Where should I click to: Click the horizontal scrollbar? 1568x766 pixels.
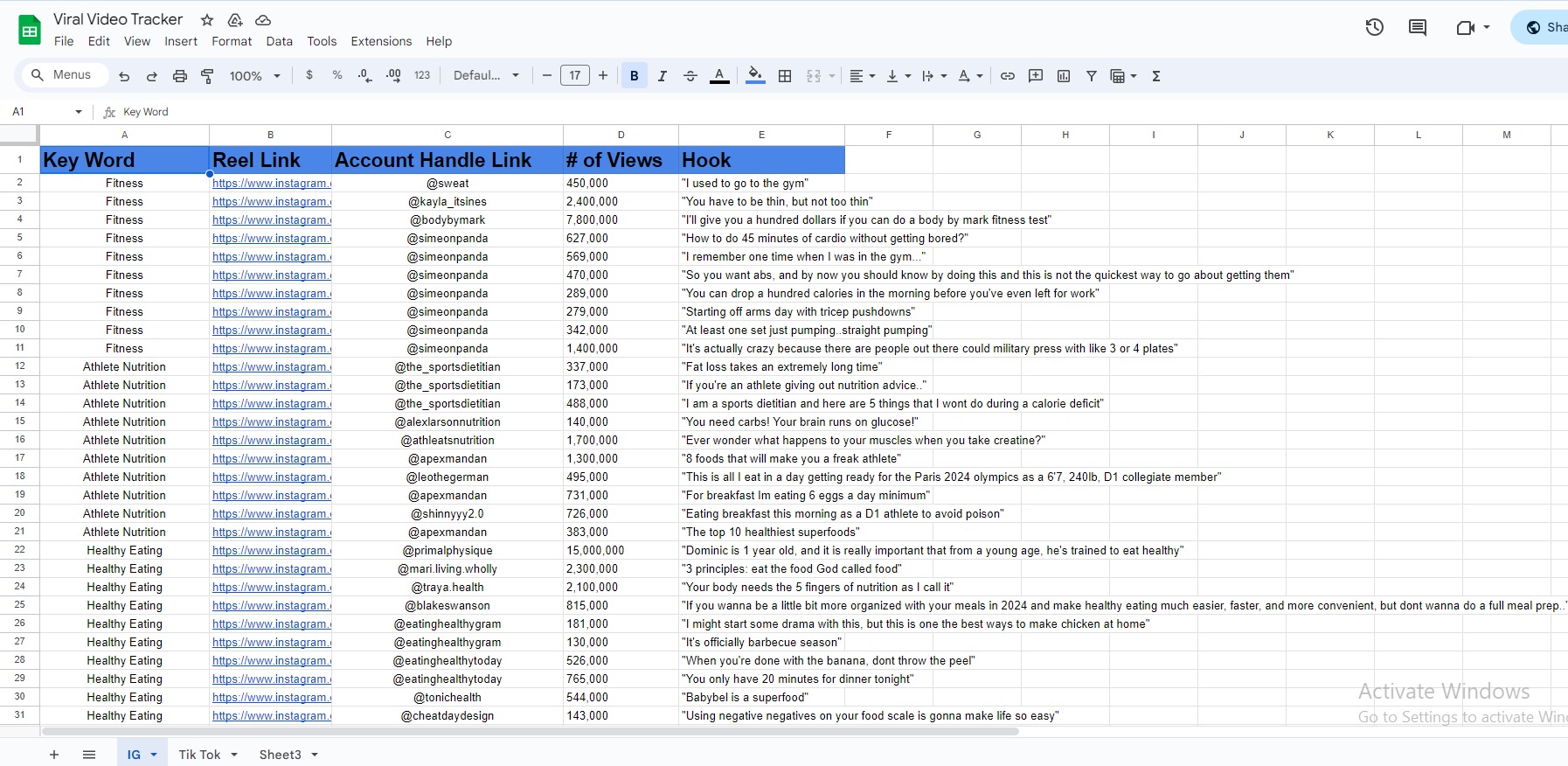tap(531, 731)
